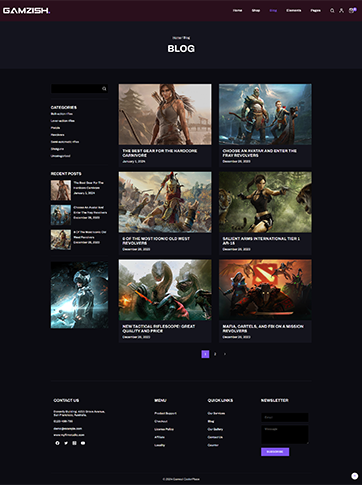Open the Elements menu item

[294, 11]
